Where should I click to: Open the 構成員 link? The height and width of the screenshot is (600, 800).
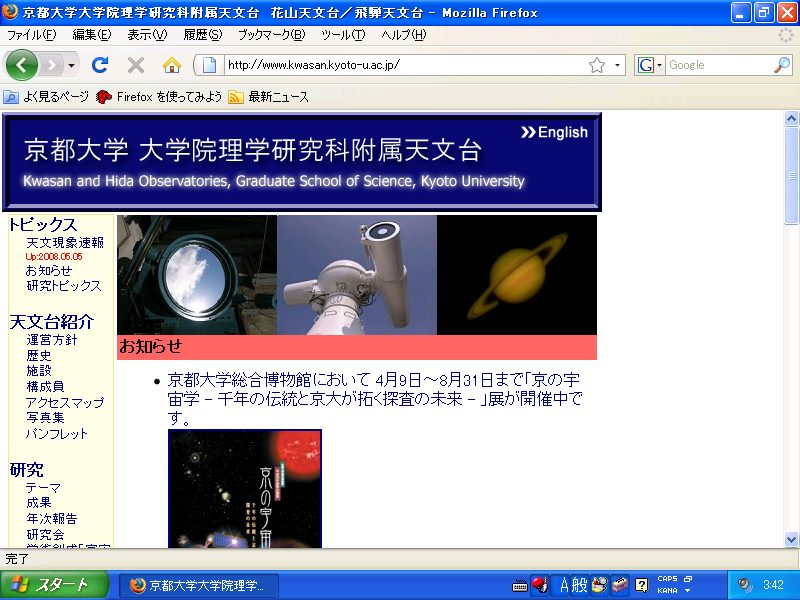pyautogui.click(x=45, y=386)
